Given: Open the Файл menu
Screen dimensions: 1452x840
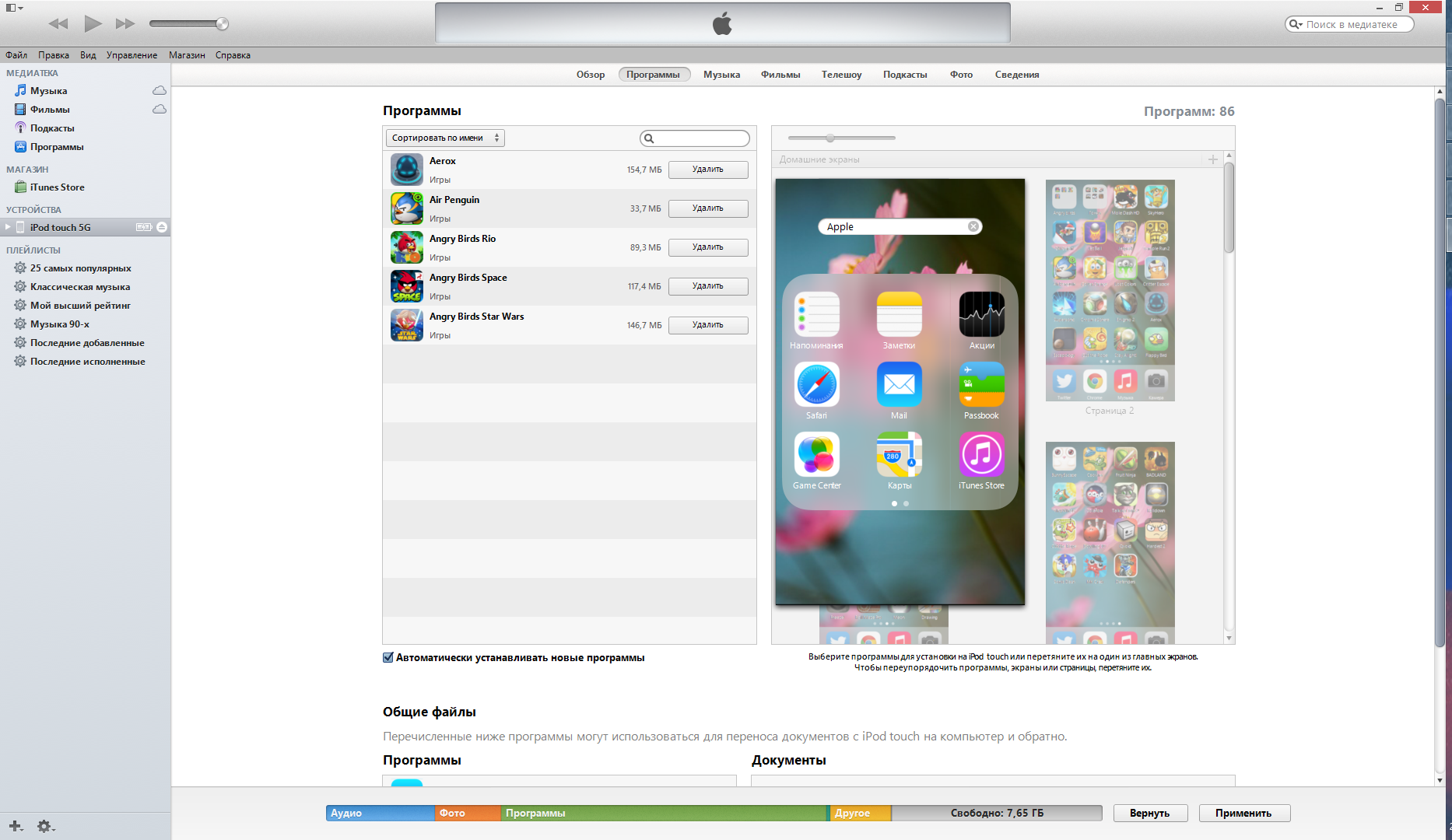Looking at the screenshot, I should coord(16,55).
